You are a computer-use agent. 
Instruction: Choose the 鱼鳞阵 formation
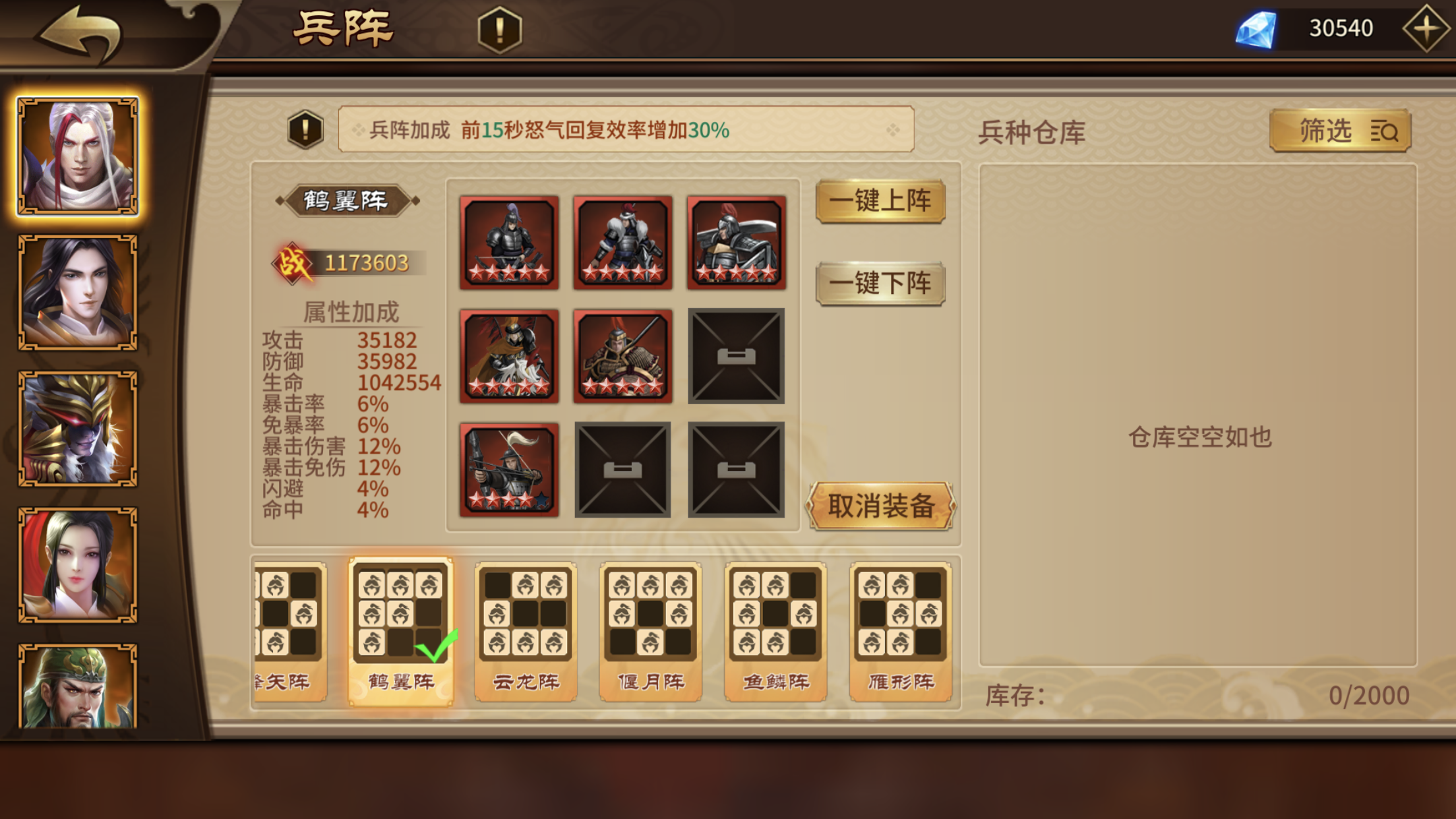tap(775, 632)
